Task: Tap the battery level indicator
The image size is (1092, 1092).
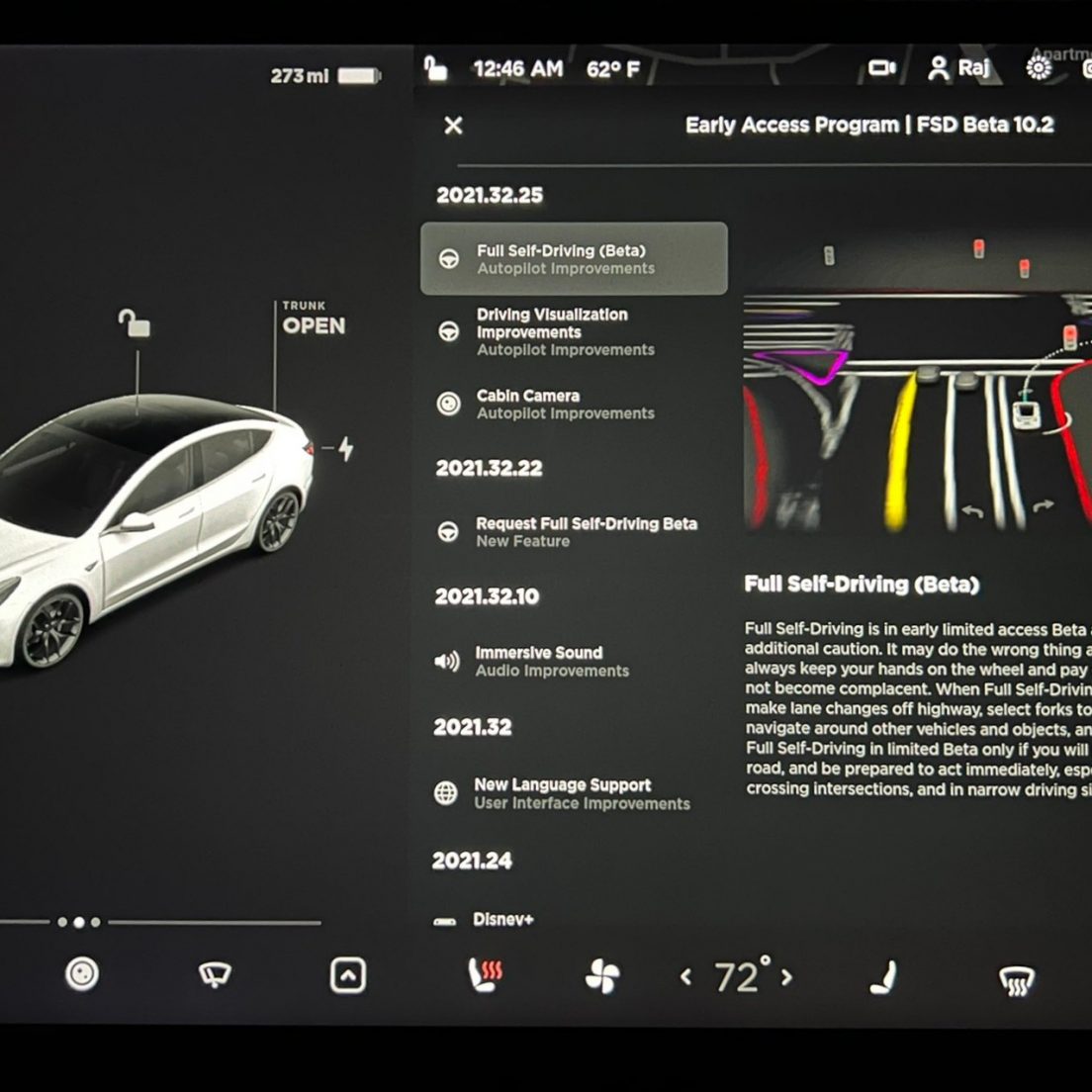Action: click(x=359, y=75)
